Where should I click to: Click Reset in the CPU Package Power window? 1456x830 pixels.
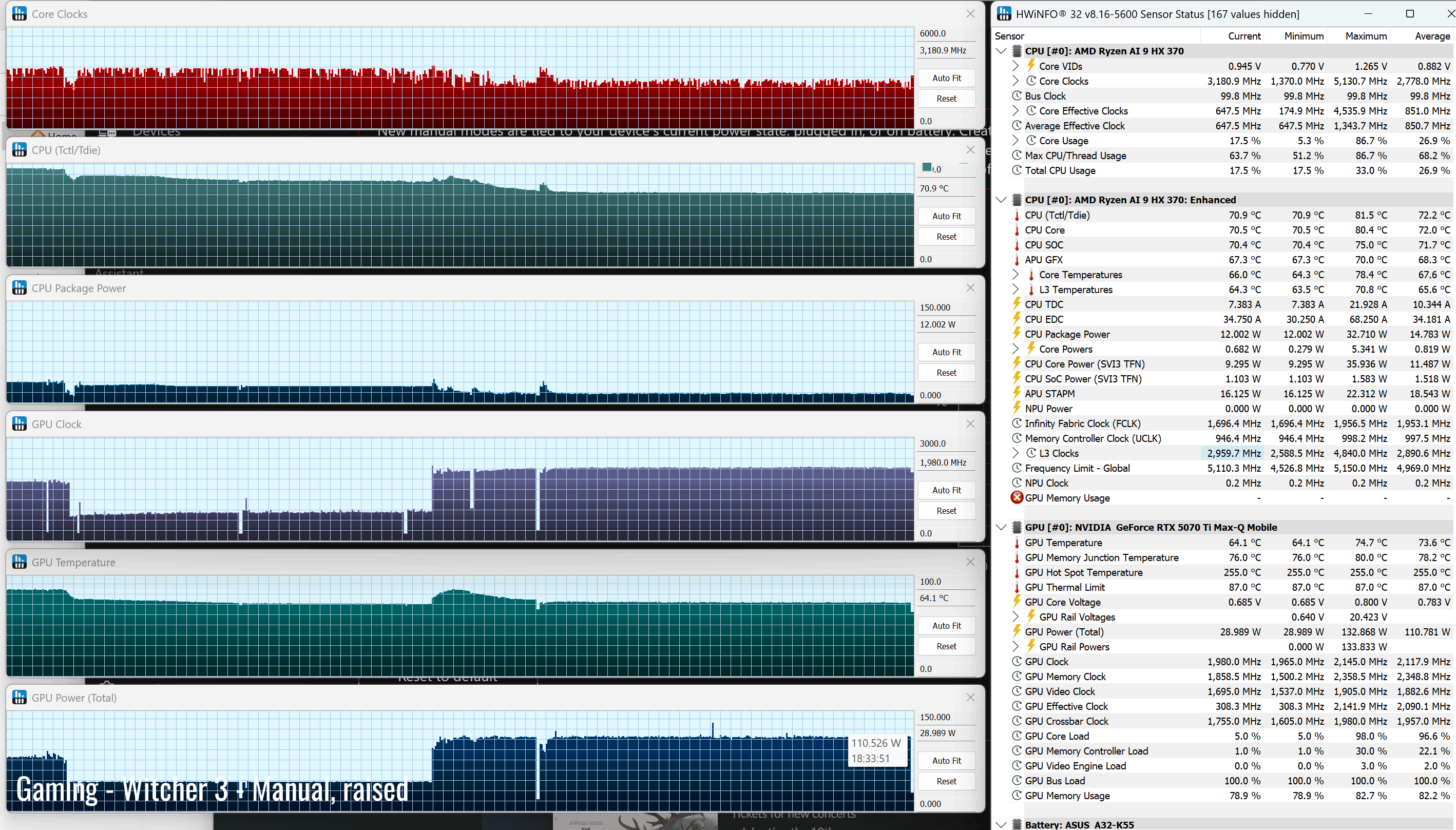click(946, 373)
